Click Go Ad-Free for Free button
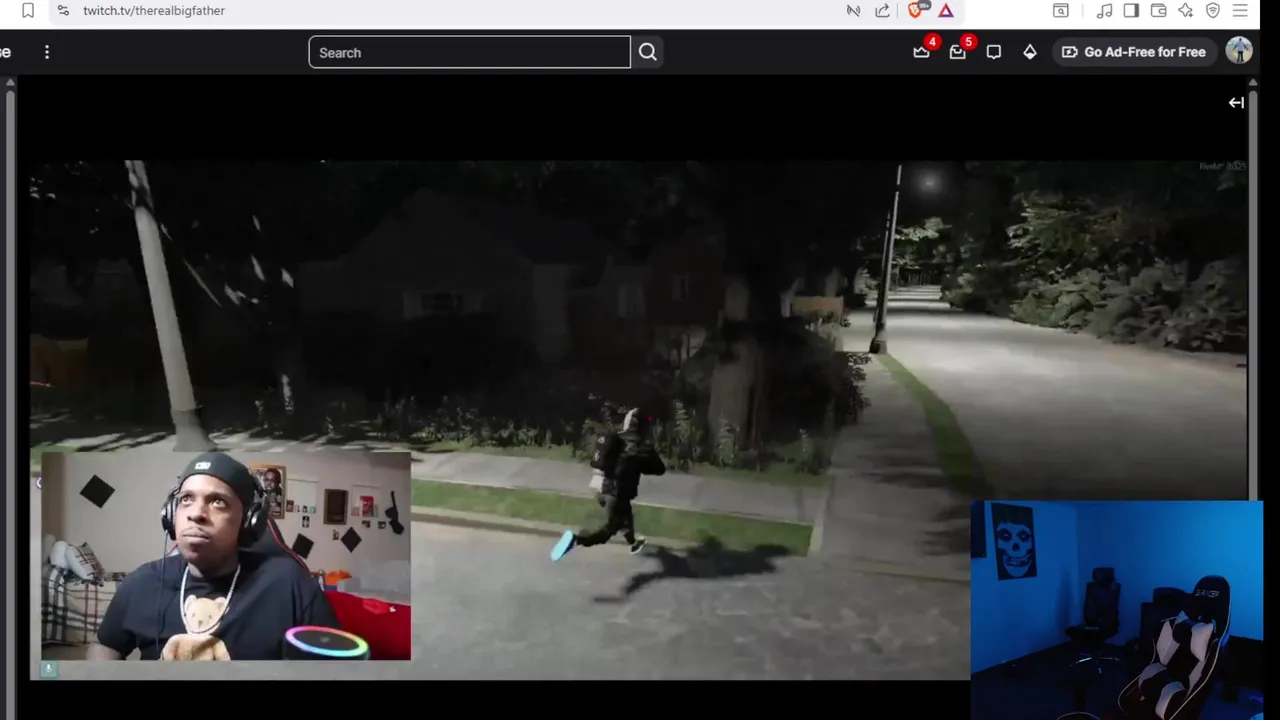The width and height of the screenshot is (1280, 720). (x=1134, y=52)
